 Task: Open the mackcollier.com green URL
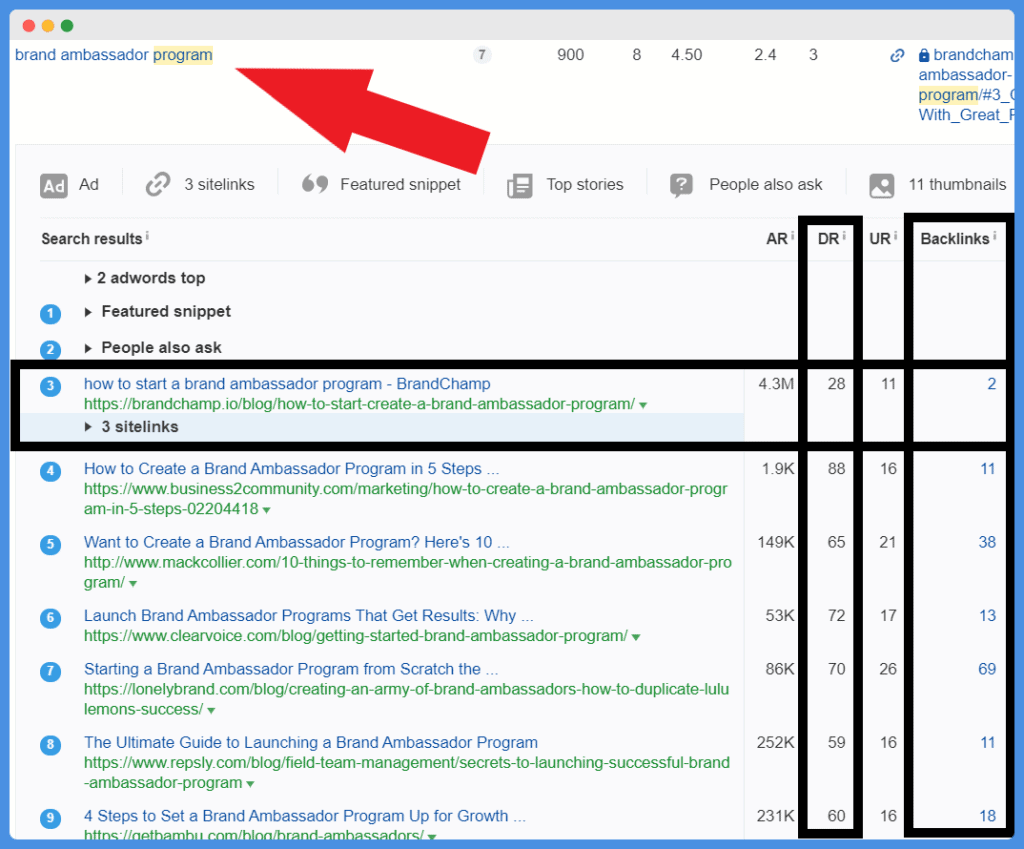tap(408, 572)
